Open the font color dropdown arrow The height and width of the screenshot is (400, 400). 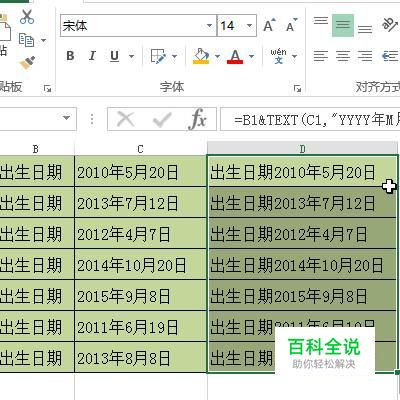(x=252, y=56)
